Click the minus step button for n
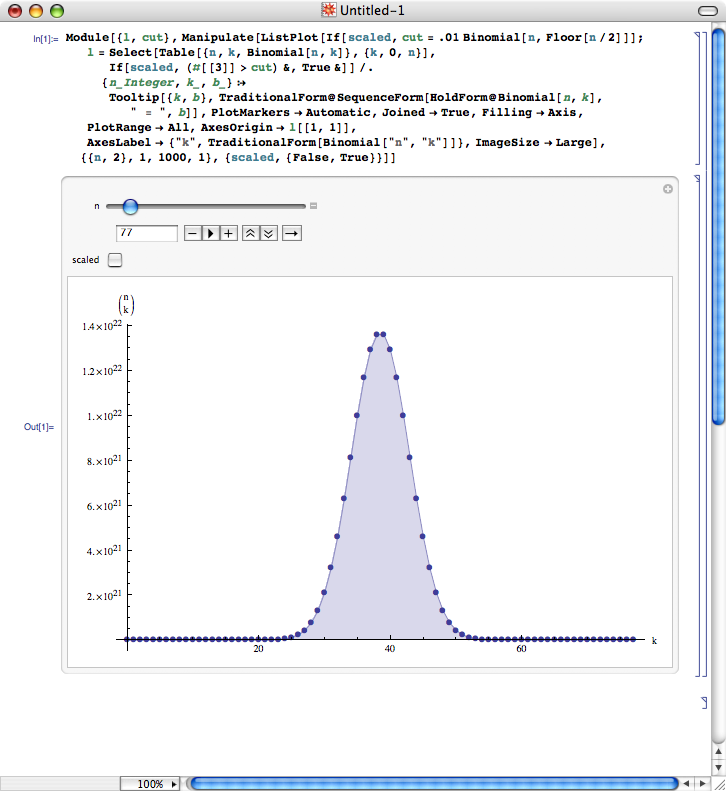Screen dimensions: 726x791 193,233
